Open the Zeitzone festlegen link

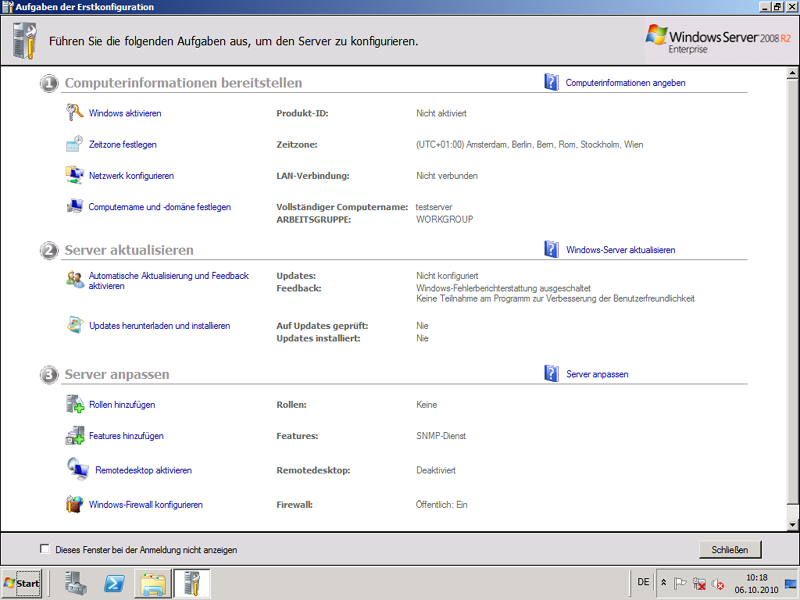[x=123, y=144]
